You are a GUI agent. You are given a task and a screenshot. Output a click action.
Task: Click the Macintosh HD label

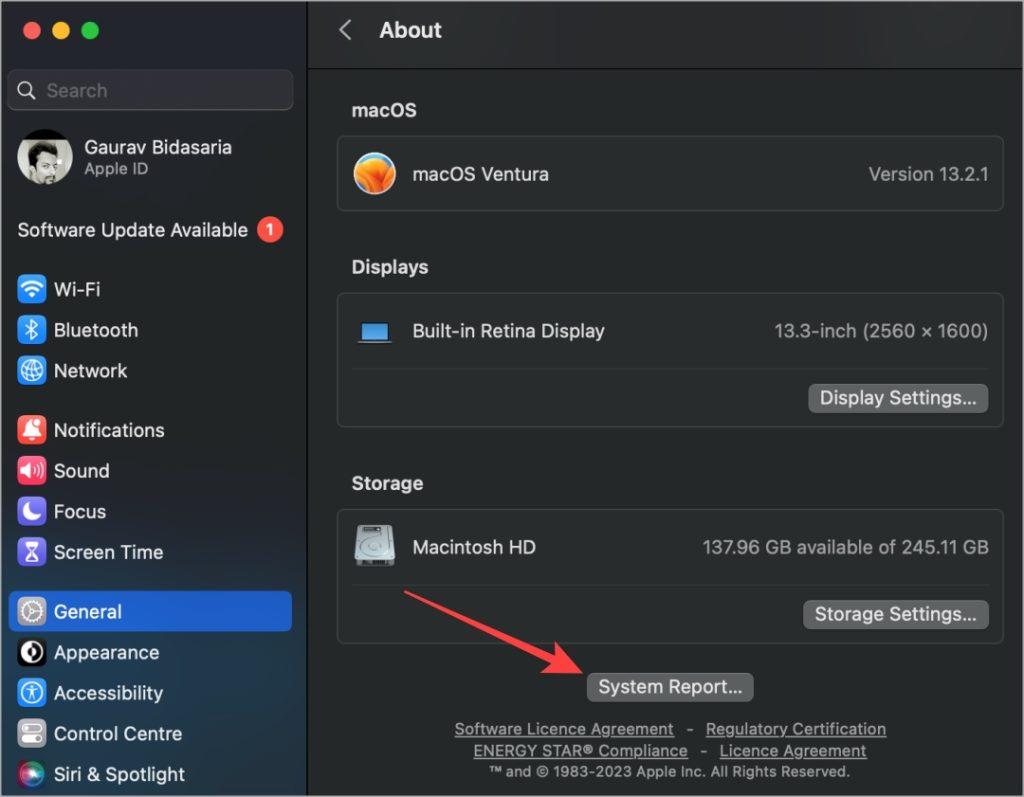point(473,547)
